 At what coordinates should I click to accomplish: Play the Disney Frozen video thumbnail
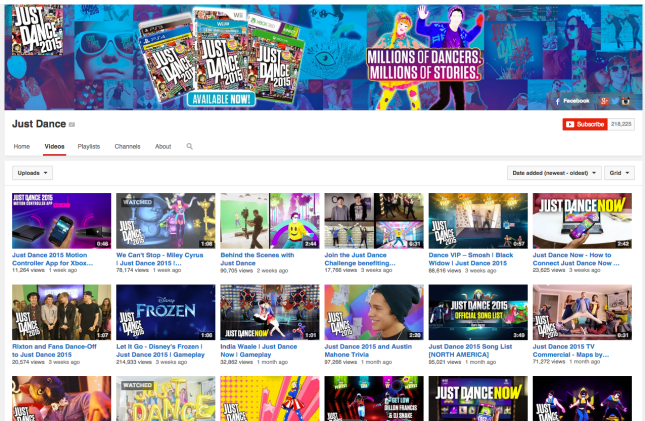tap(165, 312)
